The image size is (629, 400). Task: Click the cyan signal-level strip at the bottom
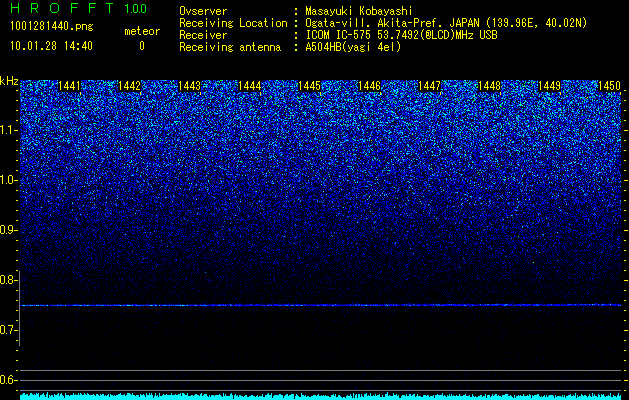[321, 396]
